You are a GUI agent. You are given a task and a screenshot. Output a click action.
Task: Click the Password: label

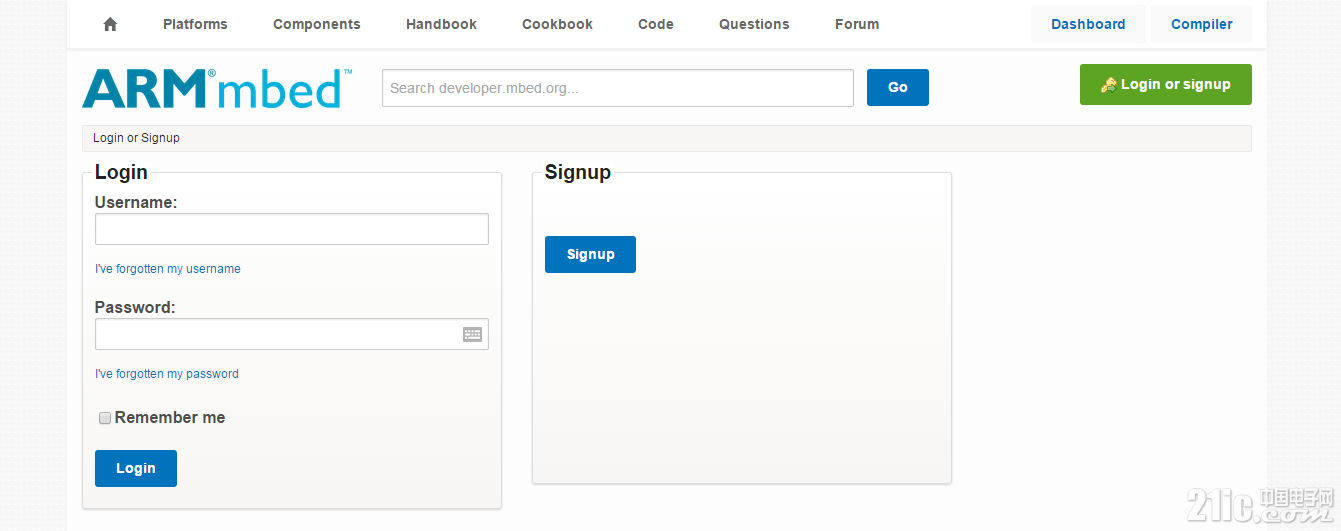[x=135, y=307]
